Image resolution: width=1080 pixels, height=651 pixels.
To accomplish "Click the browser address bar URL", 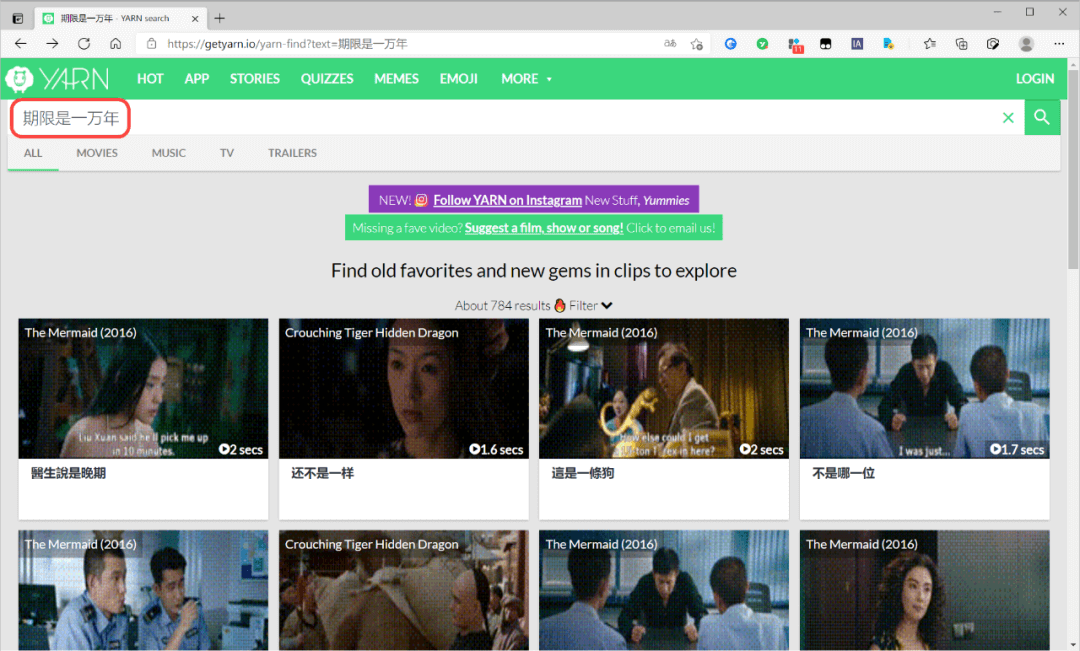I will (287, 43).
